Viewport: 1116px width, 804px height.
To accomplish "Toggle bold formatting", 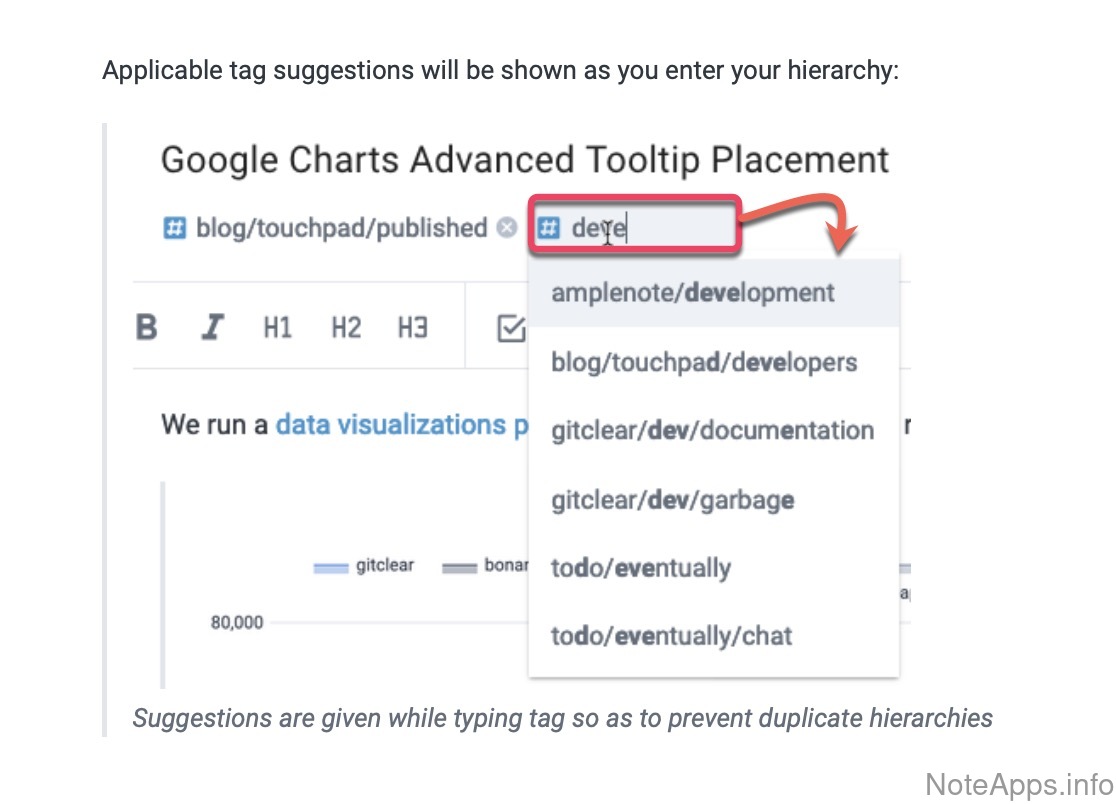I will (147, 328).
